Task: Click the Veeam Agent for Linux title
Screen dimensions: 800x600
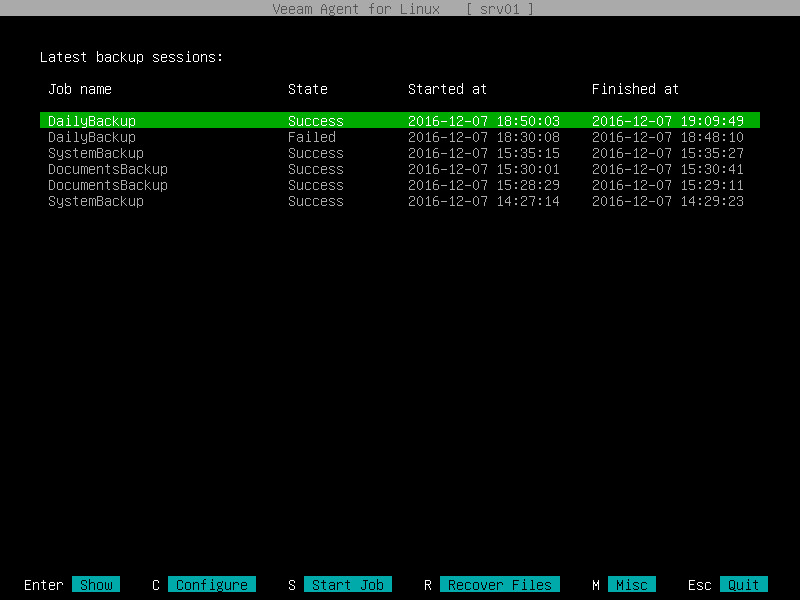Action: pyautogui.click(x=356, y=9)
